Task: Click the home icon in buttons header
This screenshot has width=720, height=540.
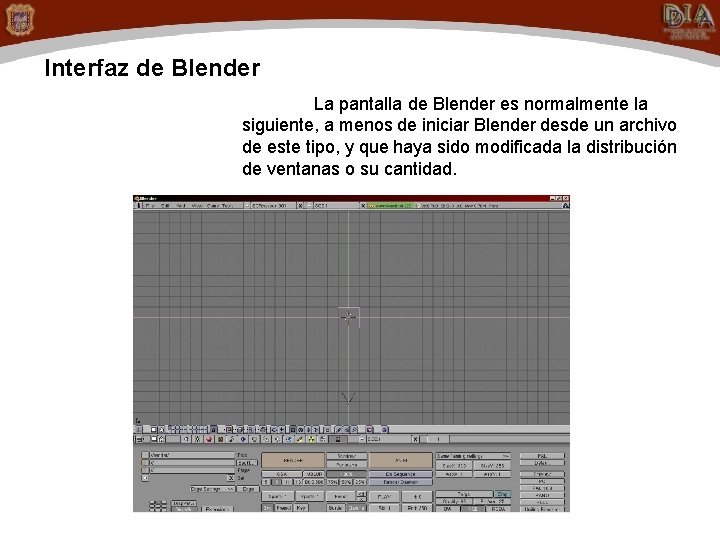Action: point(161,439)
